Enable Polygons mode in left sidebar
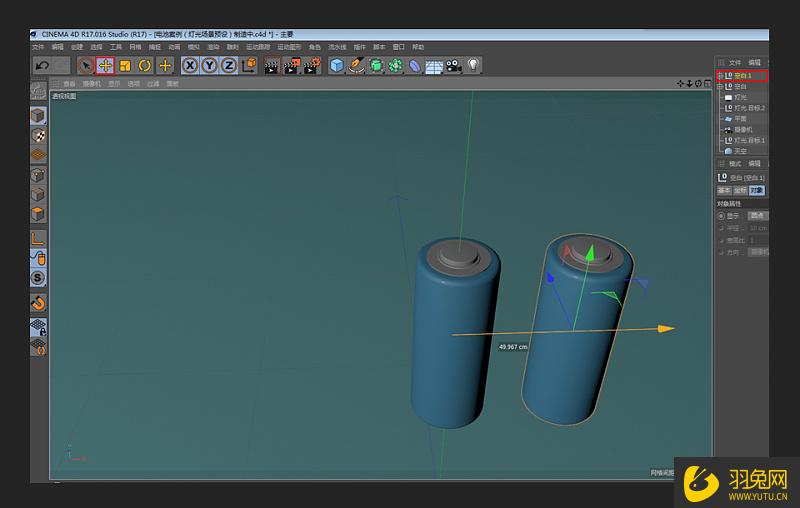The image size is (800, 508). (x=38, y=213)
